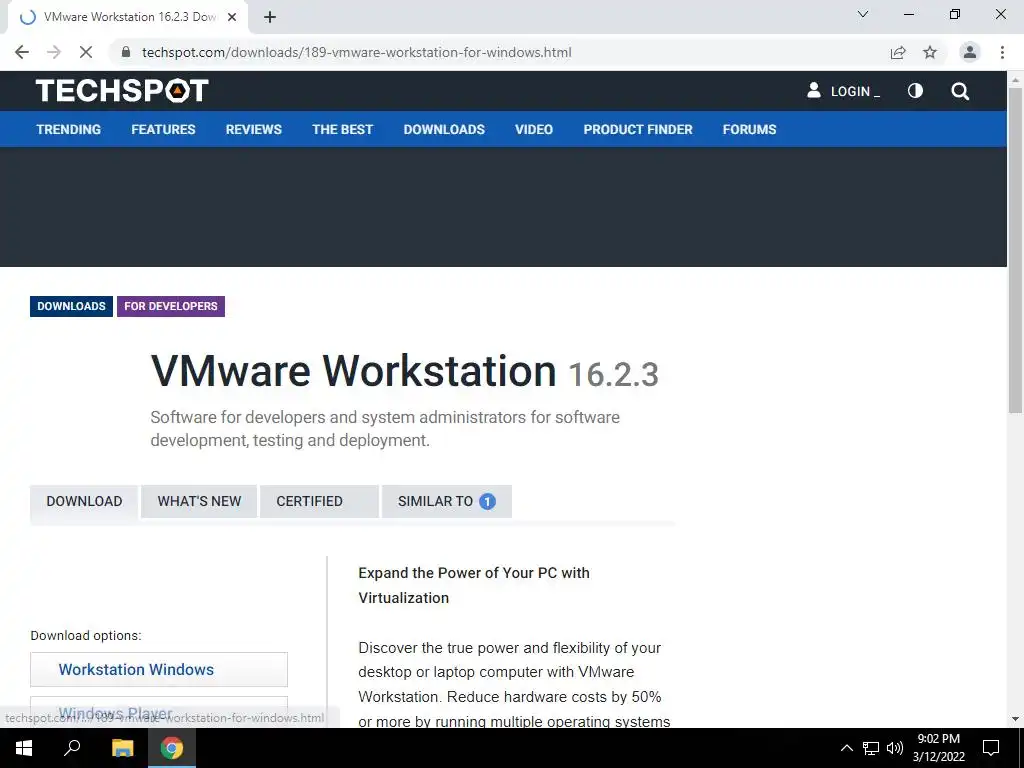Open the FEATURES menu
Screen dimensions: 1024x768
[x=163, y=129]
